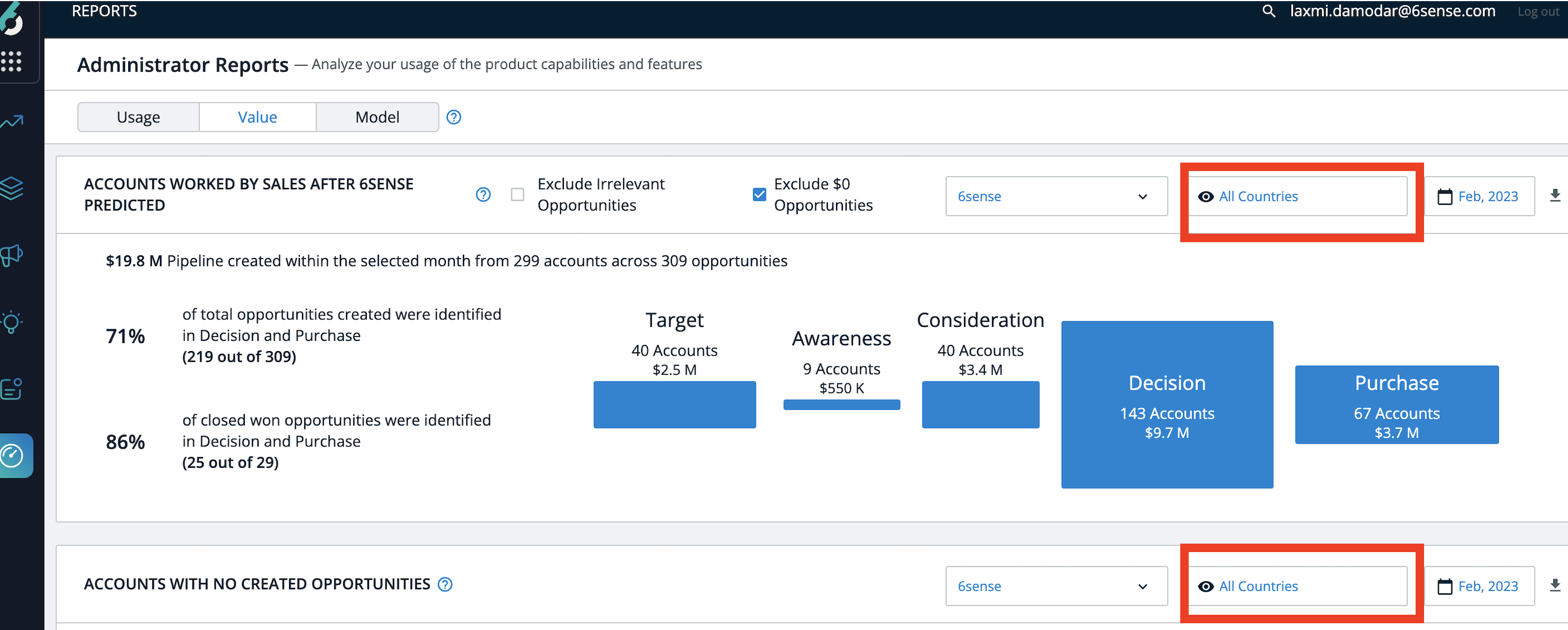Click "$2.5 M" under Target
This screenshot has width=1568, height=630.
[674, 370]
